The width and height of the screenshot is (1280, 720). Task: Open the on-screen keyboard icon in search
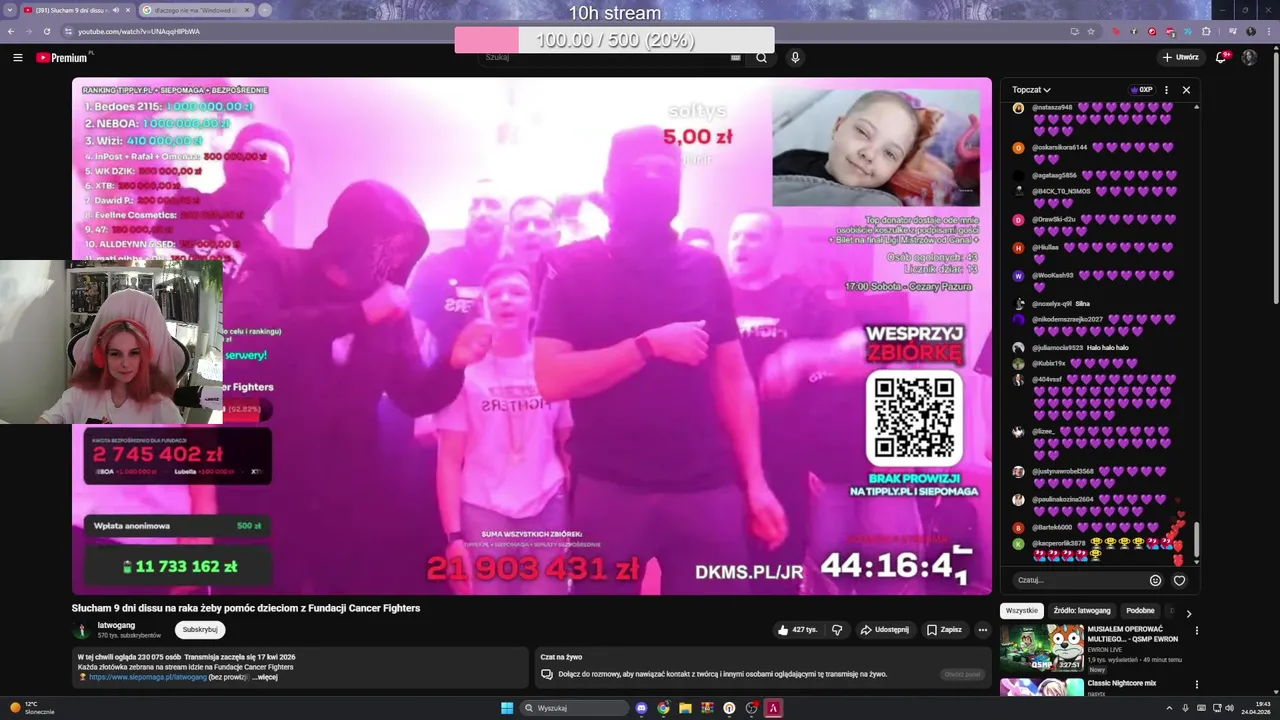point(735,57)
